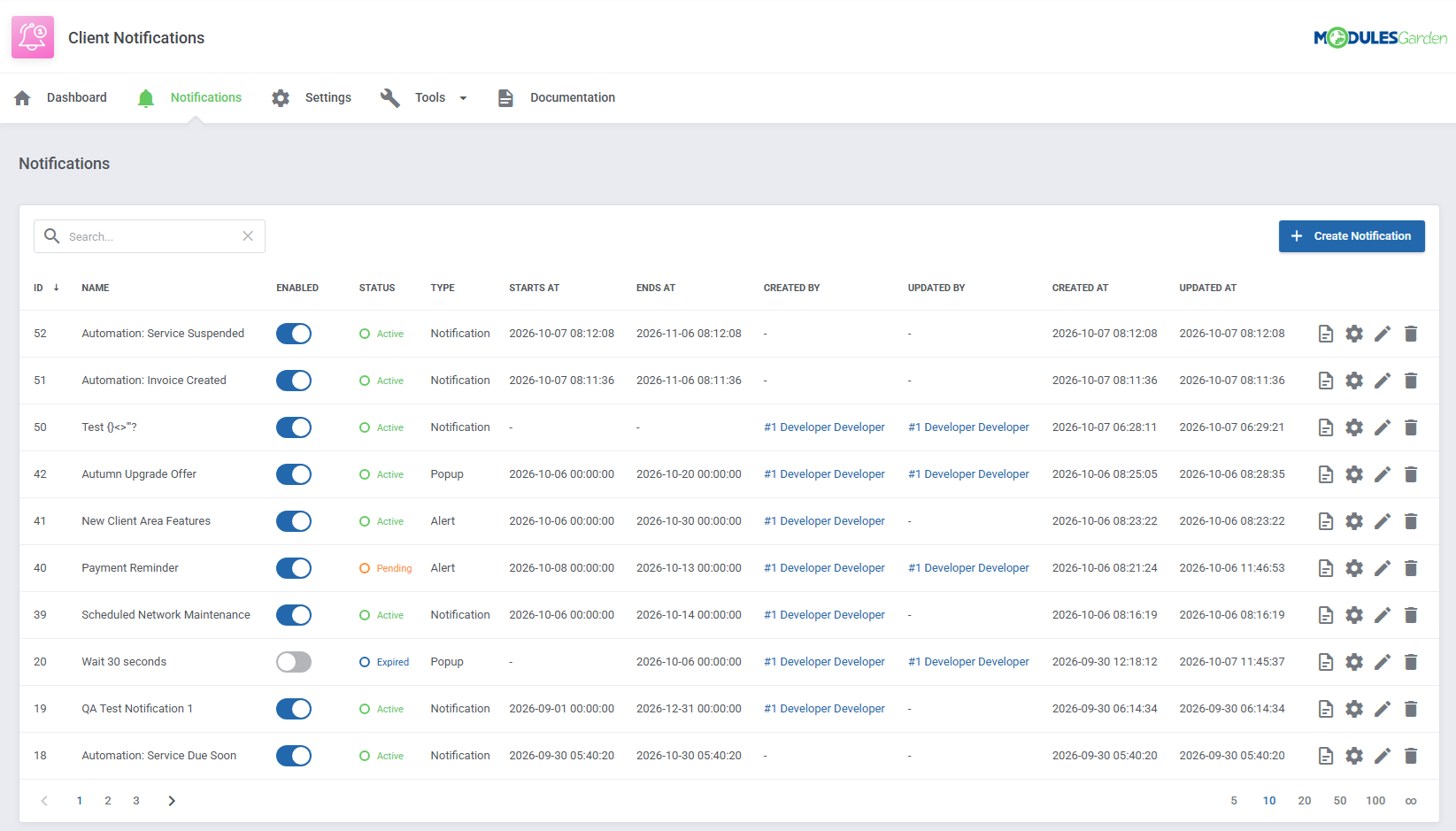
Task: Show 50 rows per page
Action: coord(1340,801)
